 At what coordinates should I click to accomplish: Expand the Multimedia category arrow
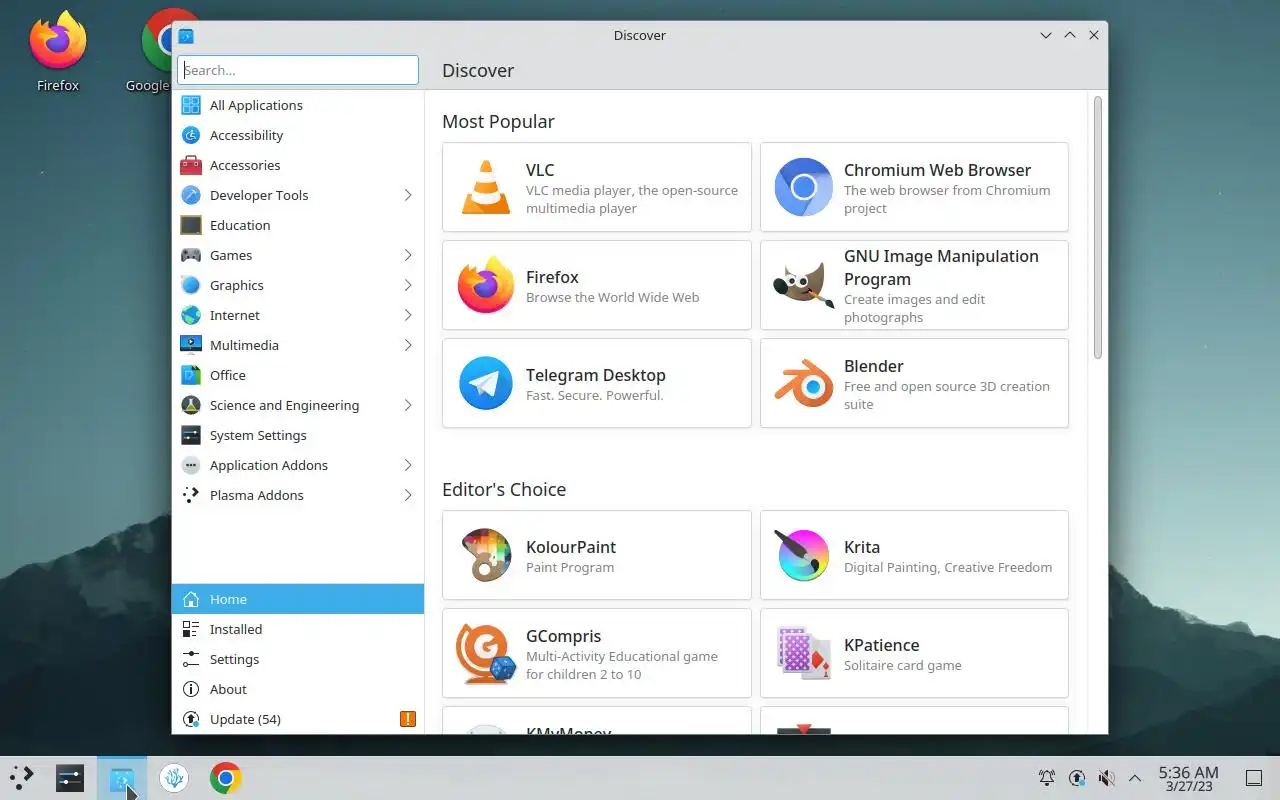tap(408, 345)
